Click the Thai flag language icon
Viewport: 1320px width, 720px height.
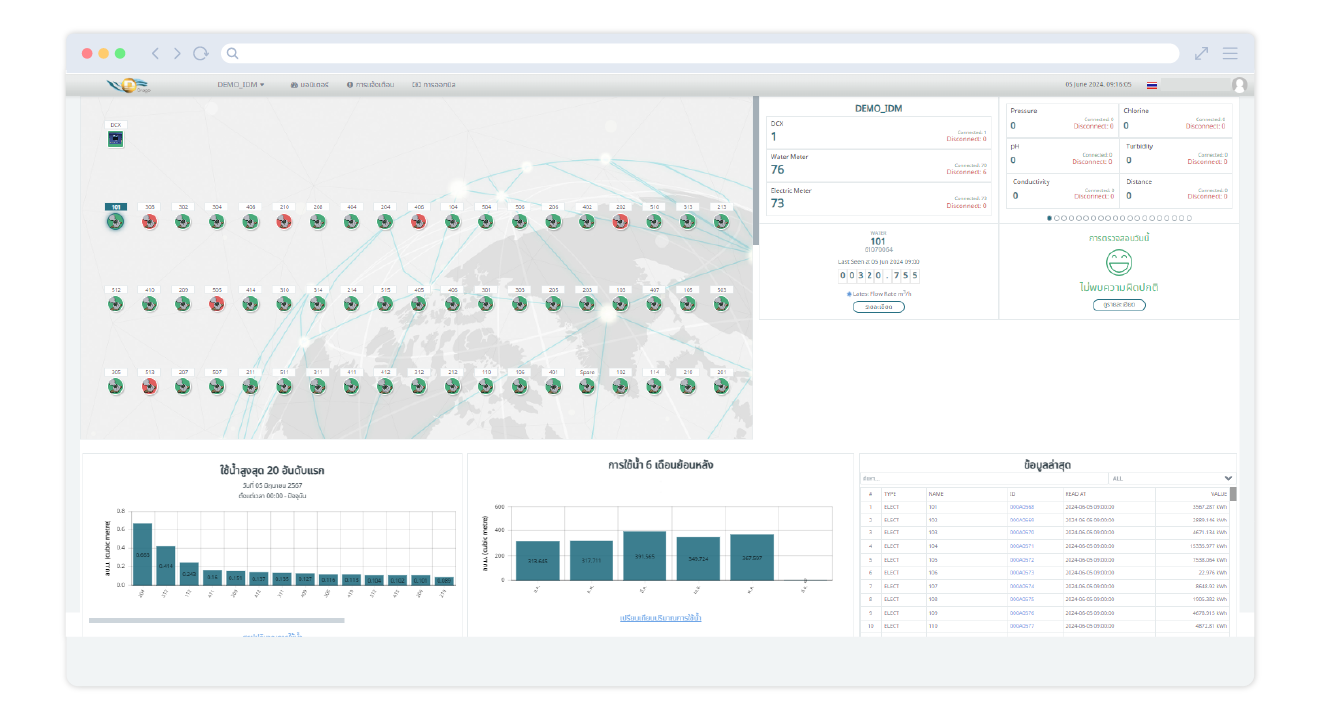(x=1152, y=85)
